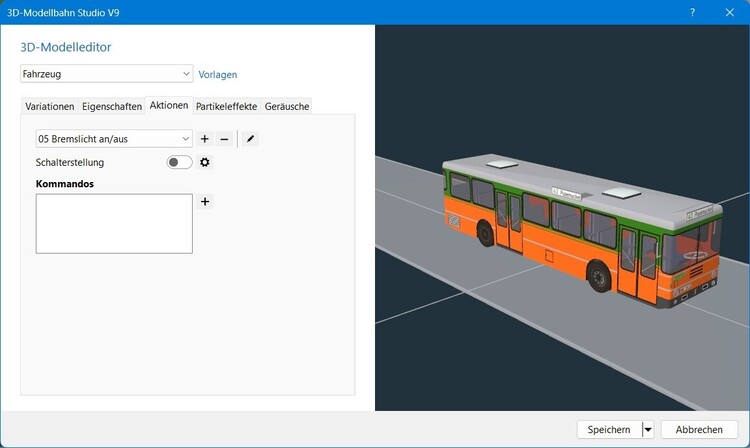The width and height of the screenshot is (750, 448).
Task: Switch to the Variationen tab
Action: (50, 107)
